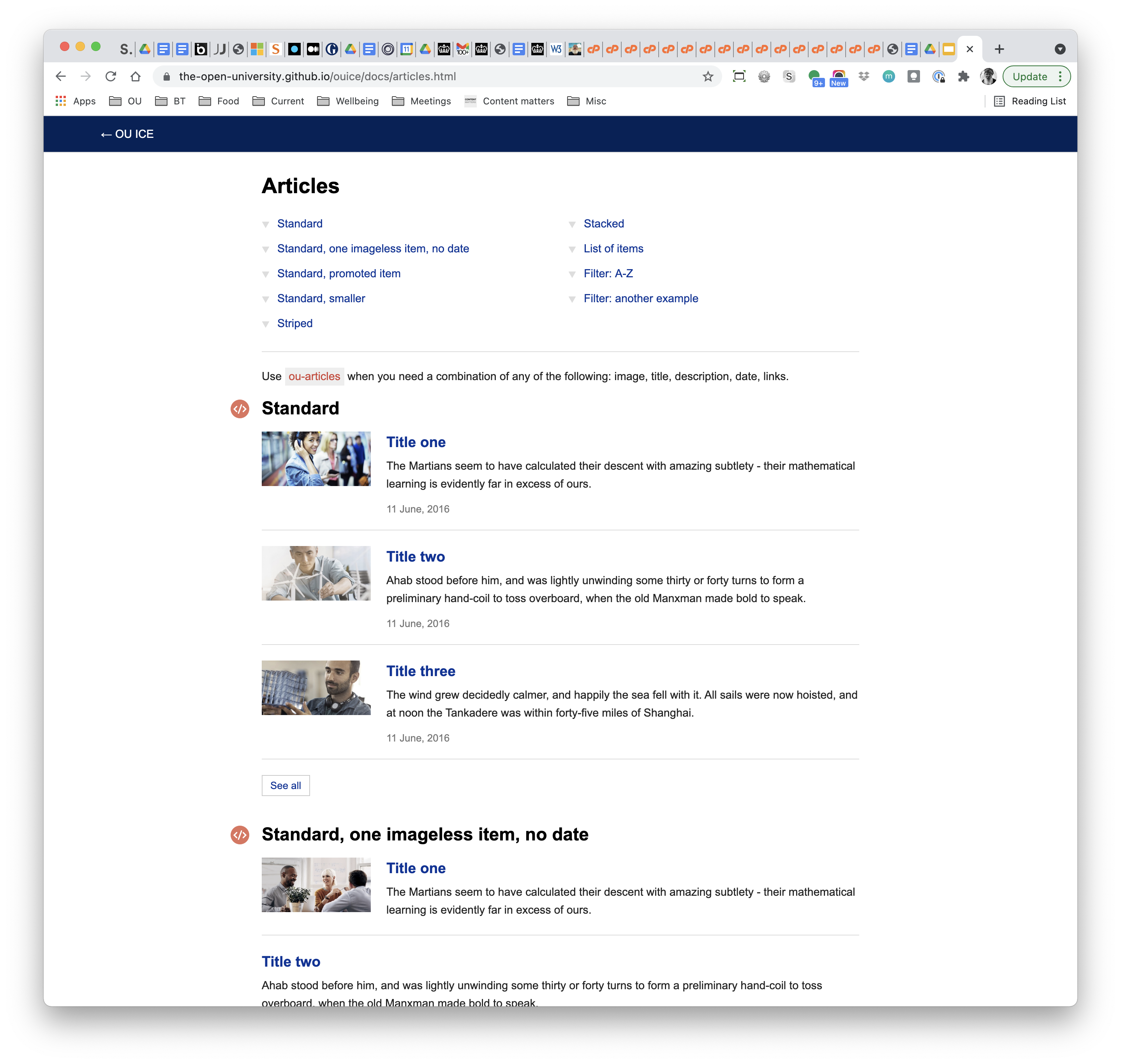Open the Title three article link
Viewport: 1121px width, 1064px height.
pyautogui.click(x=420, y=671)
